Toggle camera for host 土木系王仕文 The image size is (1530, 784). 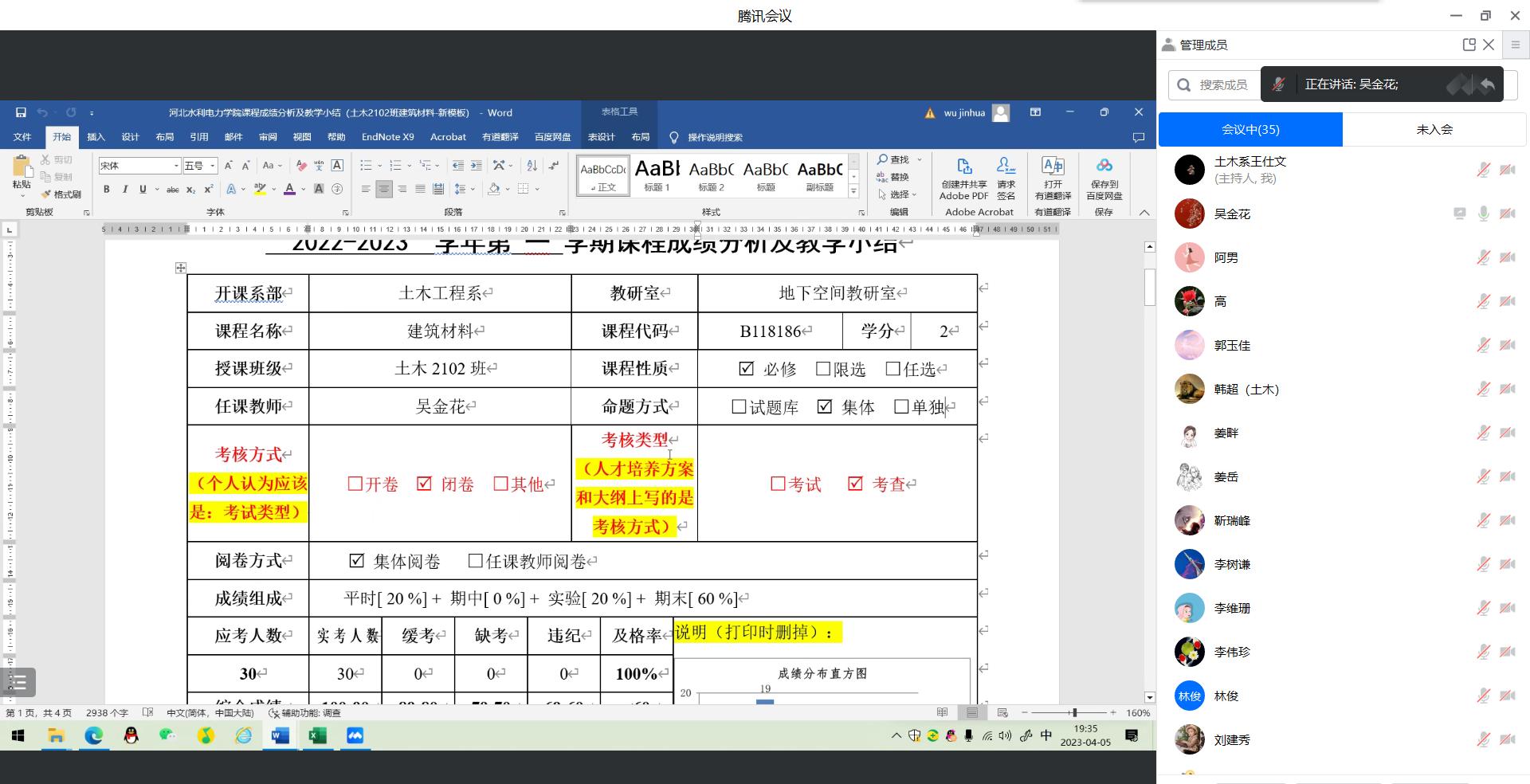(x=1507, y=170)
